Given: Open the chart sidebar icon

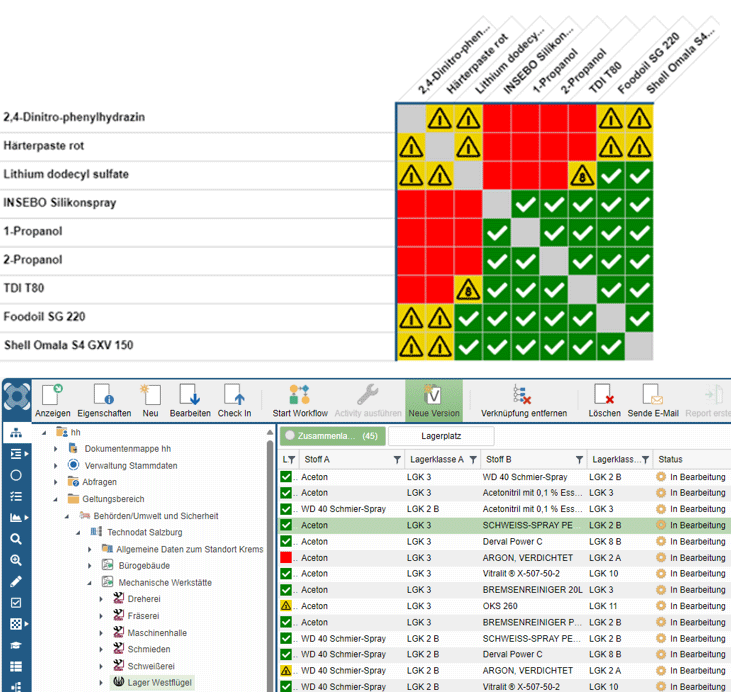Looking at the screenshot, I should coord(16,517).
